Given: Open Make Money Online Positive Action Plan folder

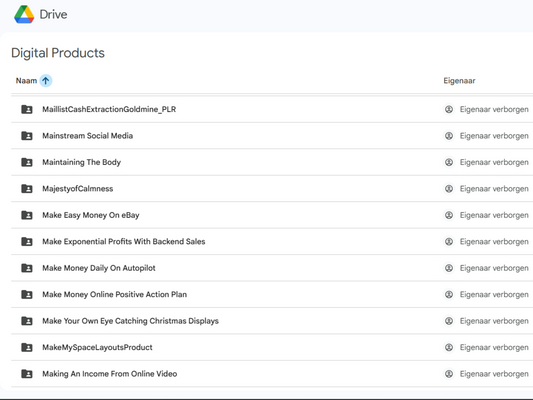Looking at the screenshot, I should coord(115,295).
